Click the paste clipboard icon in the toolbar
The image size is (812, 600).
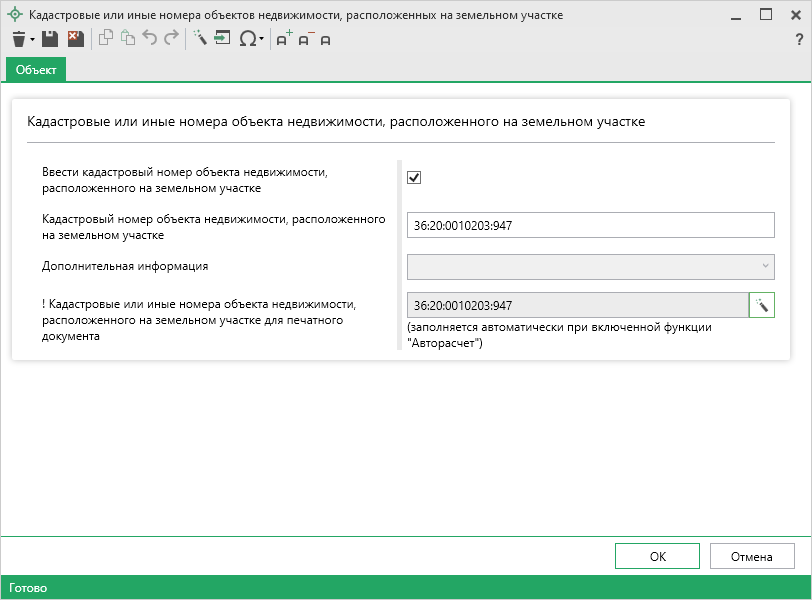(x=127, y=39)
